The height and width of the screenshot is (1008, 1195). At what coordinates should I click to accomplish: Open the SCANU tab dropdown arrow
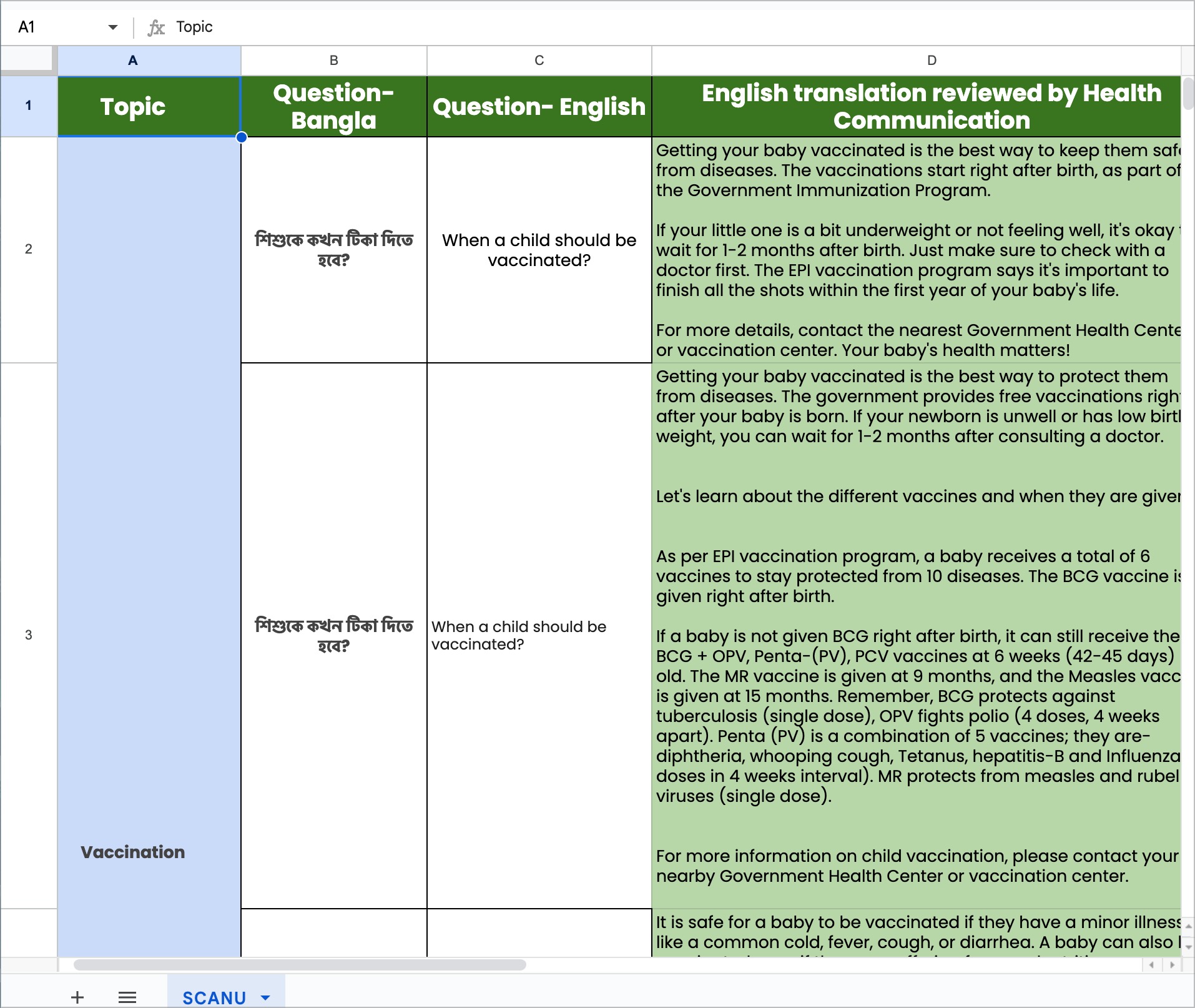coord(265,997)
